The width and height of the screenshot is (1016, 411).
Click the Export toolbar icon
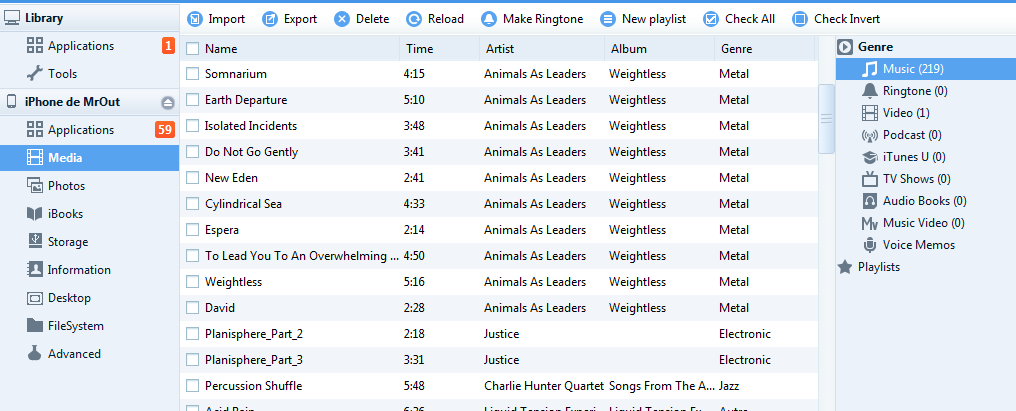click(269, 19)
